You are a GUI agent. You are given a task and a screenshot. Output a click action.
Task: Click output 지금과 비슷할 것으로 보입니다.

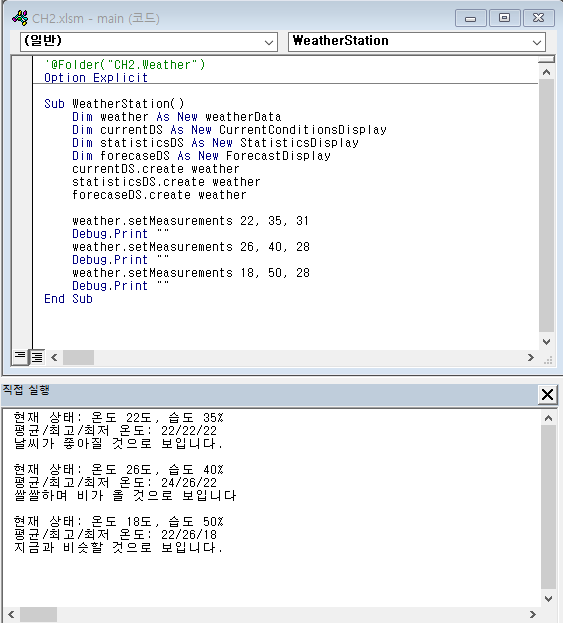(118, 548)
